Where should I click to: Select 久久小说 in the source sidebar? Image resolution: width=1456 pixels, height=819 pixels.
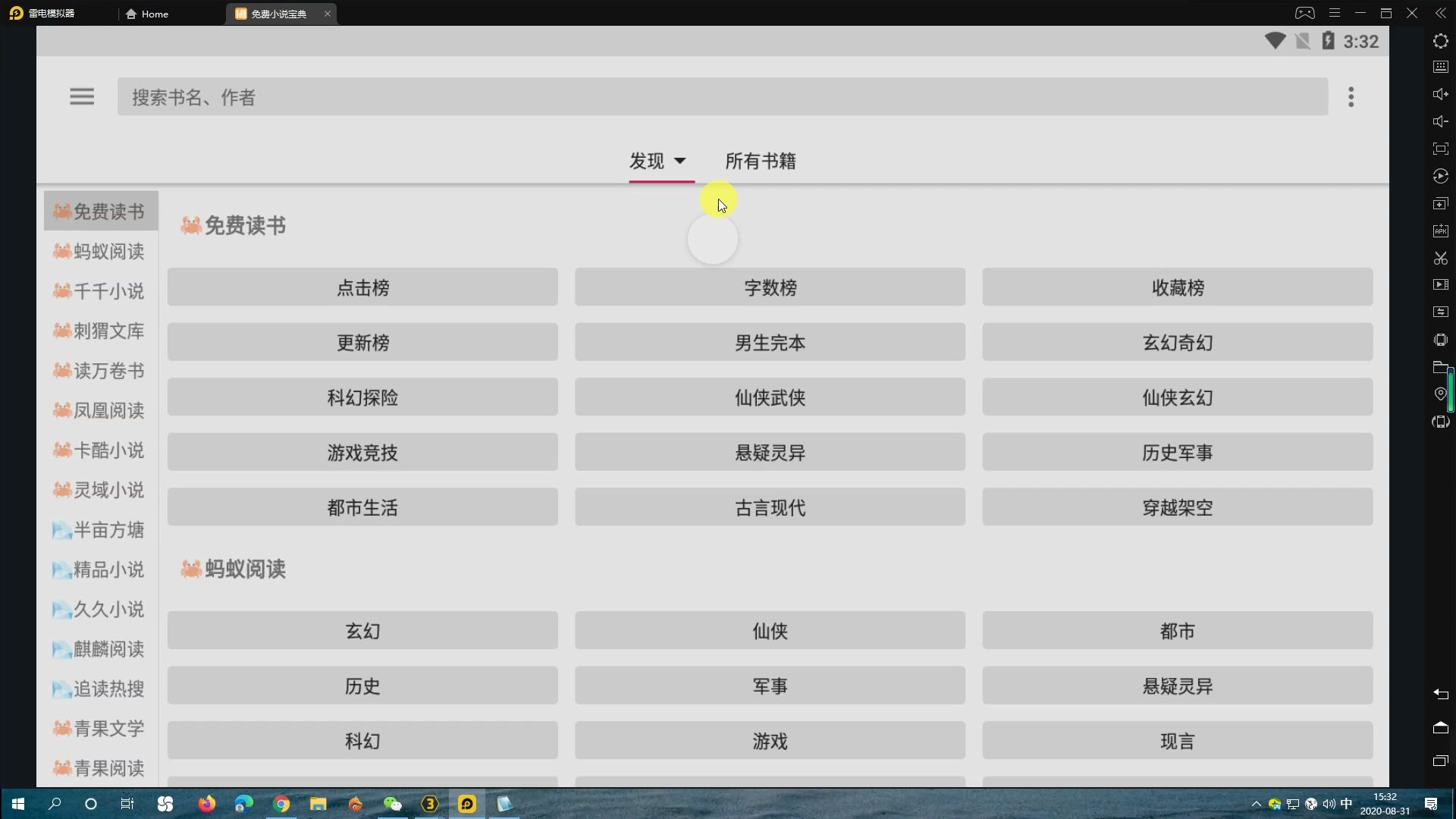click(101, 610)
